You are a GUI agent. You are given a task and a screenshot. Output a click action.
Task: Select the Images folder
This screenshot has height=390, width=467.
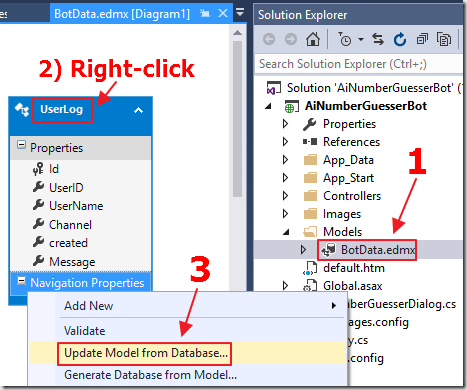(342, 214)
